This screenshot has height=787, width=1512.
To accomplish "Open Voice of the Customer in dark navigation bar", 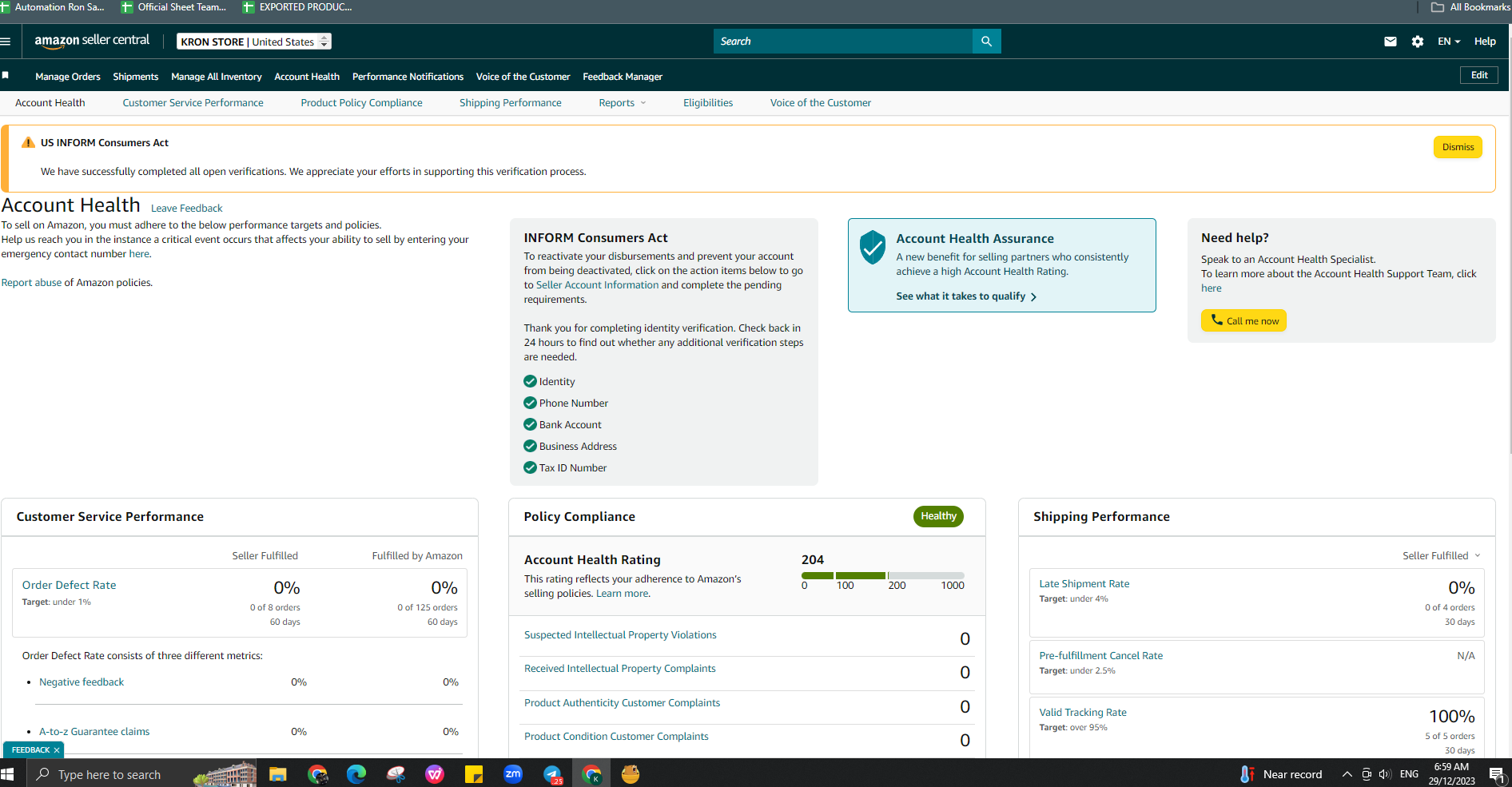I will click(523, 77).
